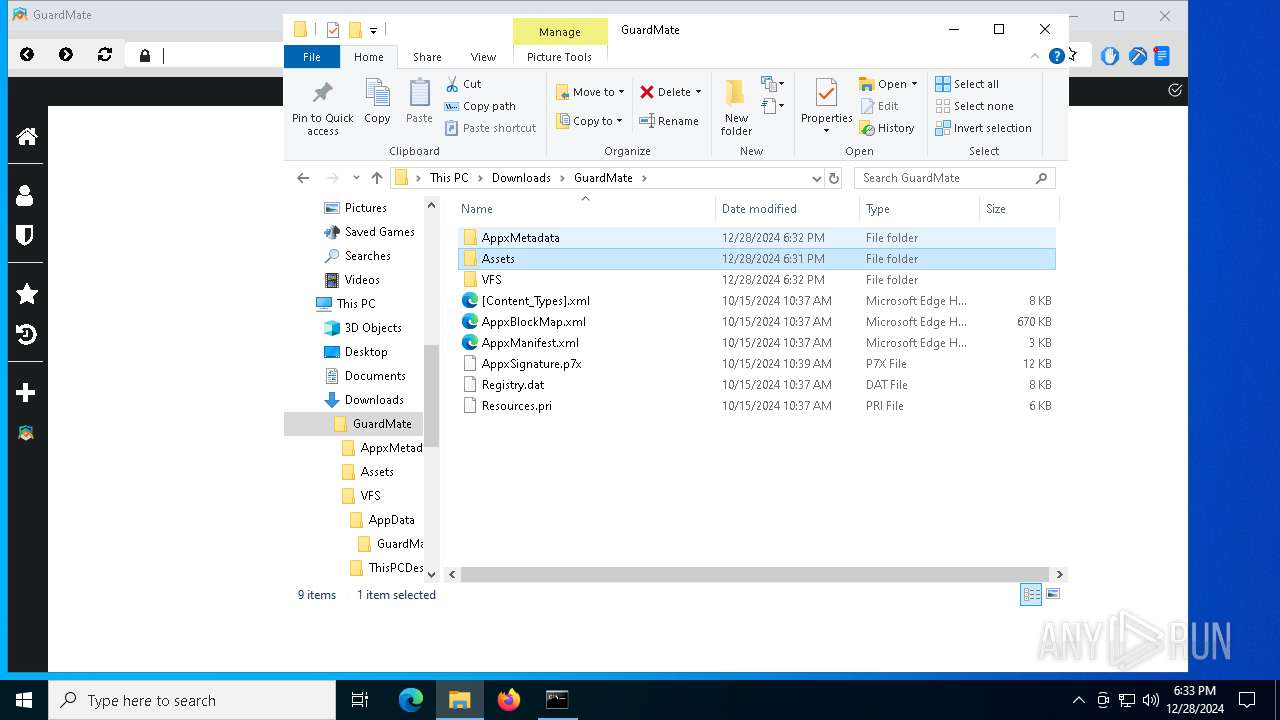Click Paste shortcut option

point(491,128)
